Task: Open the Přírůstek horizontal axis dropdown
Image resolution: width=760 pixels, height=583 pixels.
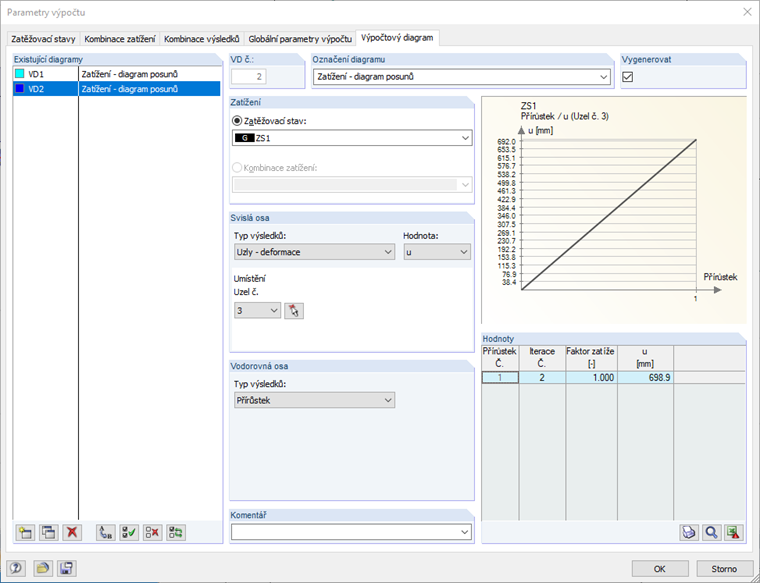Action: point(314,400)
